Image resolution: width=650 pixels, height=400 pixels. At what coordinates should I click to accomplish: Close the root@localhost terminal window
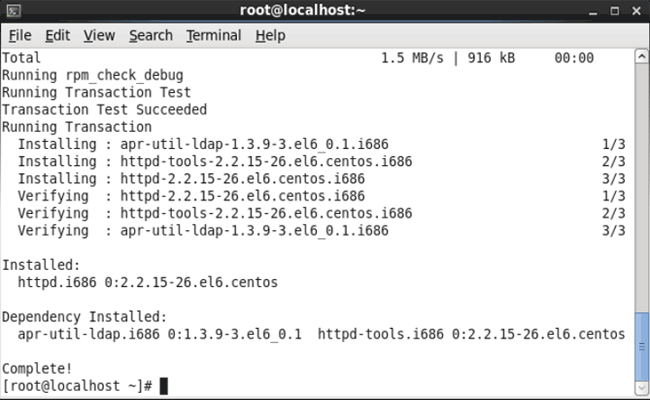coord(635,11)
